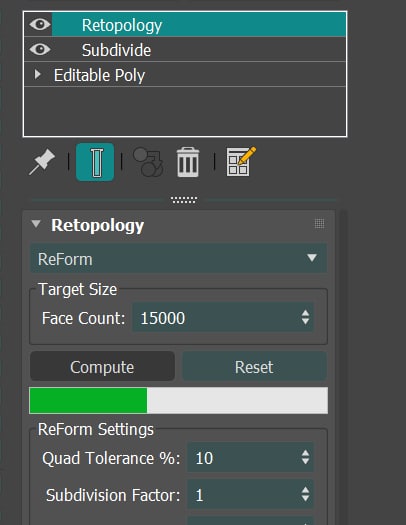Decrease Quad Tolerance with down arrow
This screenshot has width=406, height=525.
pos(305,462)
